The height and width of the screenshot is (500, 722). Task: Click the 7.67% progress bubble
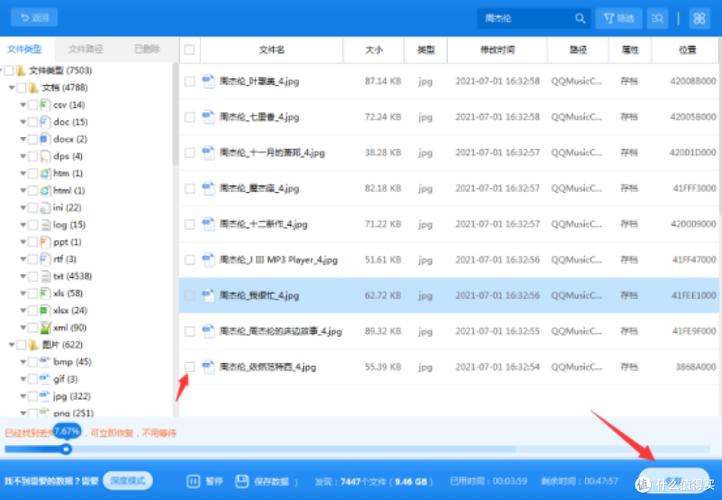[67, 431]
